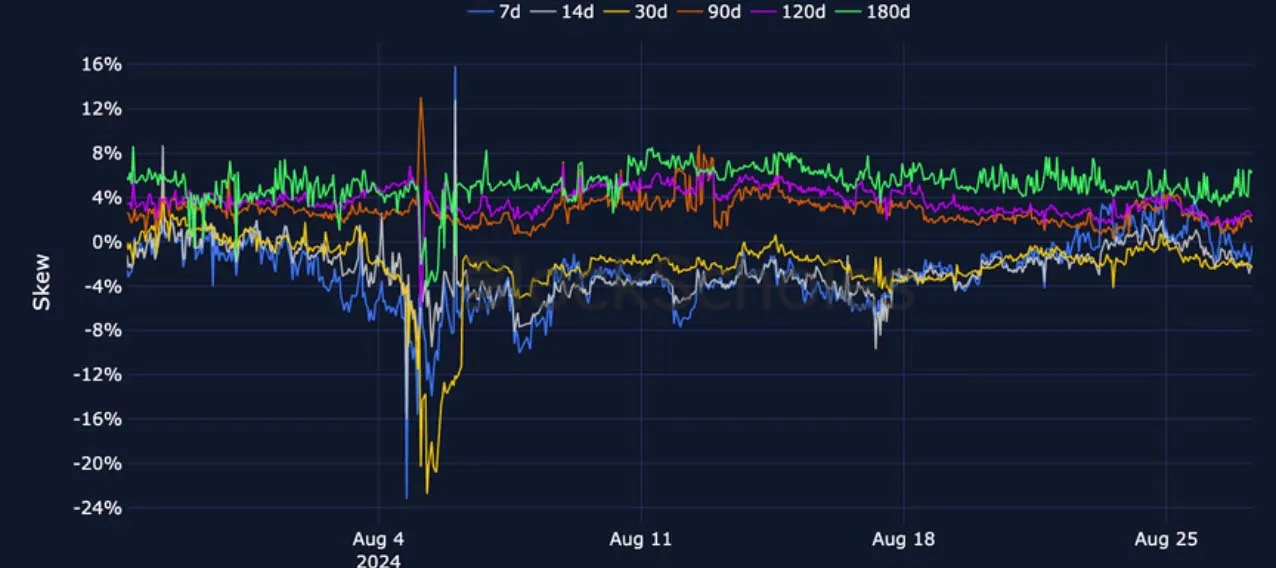
Task: Click the -8% y-axis tick label
Action: (x=104, y=330)
